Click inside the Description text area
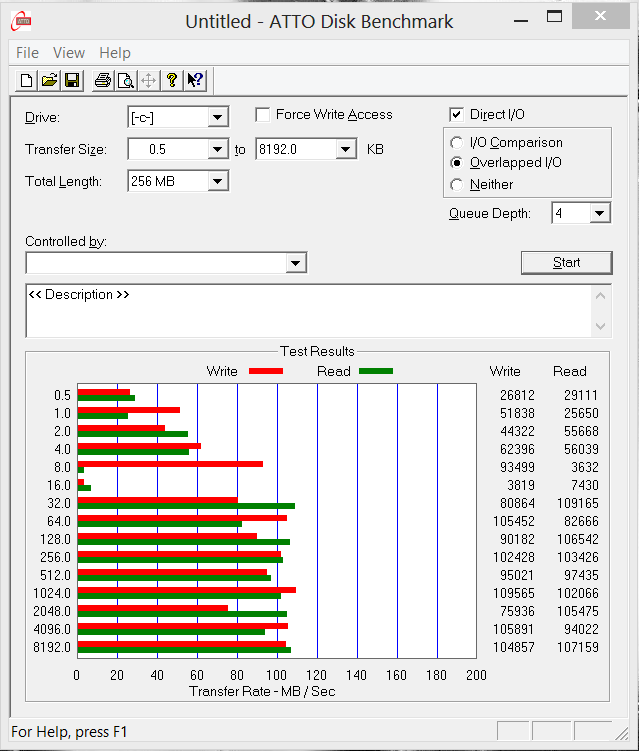The image size is (639, 751). click(x=300, y=312)
